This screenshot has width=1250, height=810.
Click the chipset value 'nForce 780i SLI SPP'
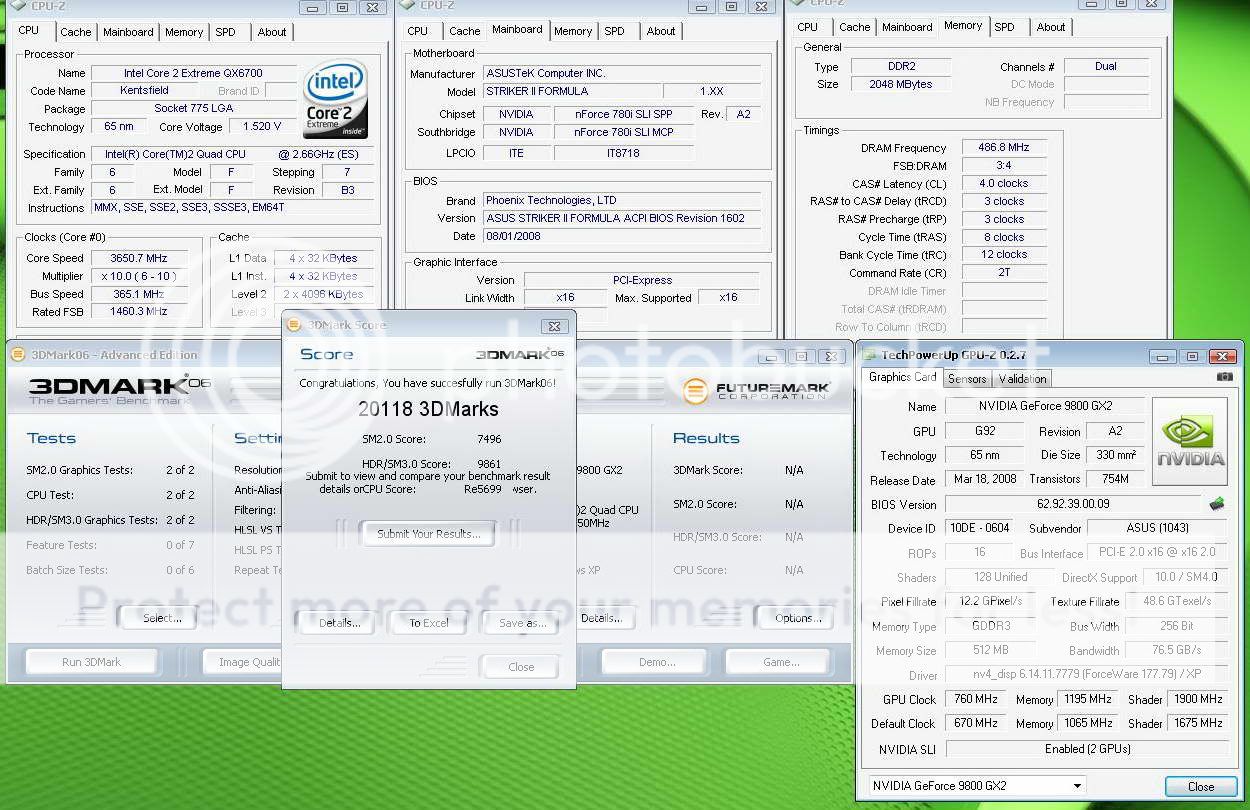coord(623,114)
